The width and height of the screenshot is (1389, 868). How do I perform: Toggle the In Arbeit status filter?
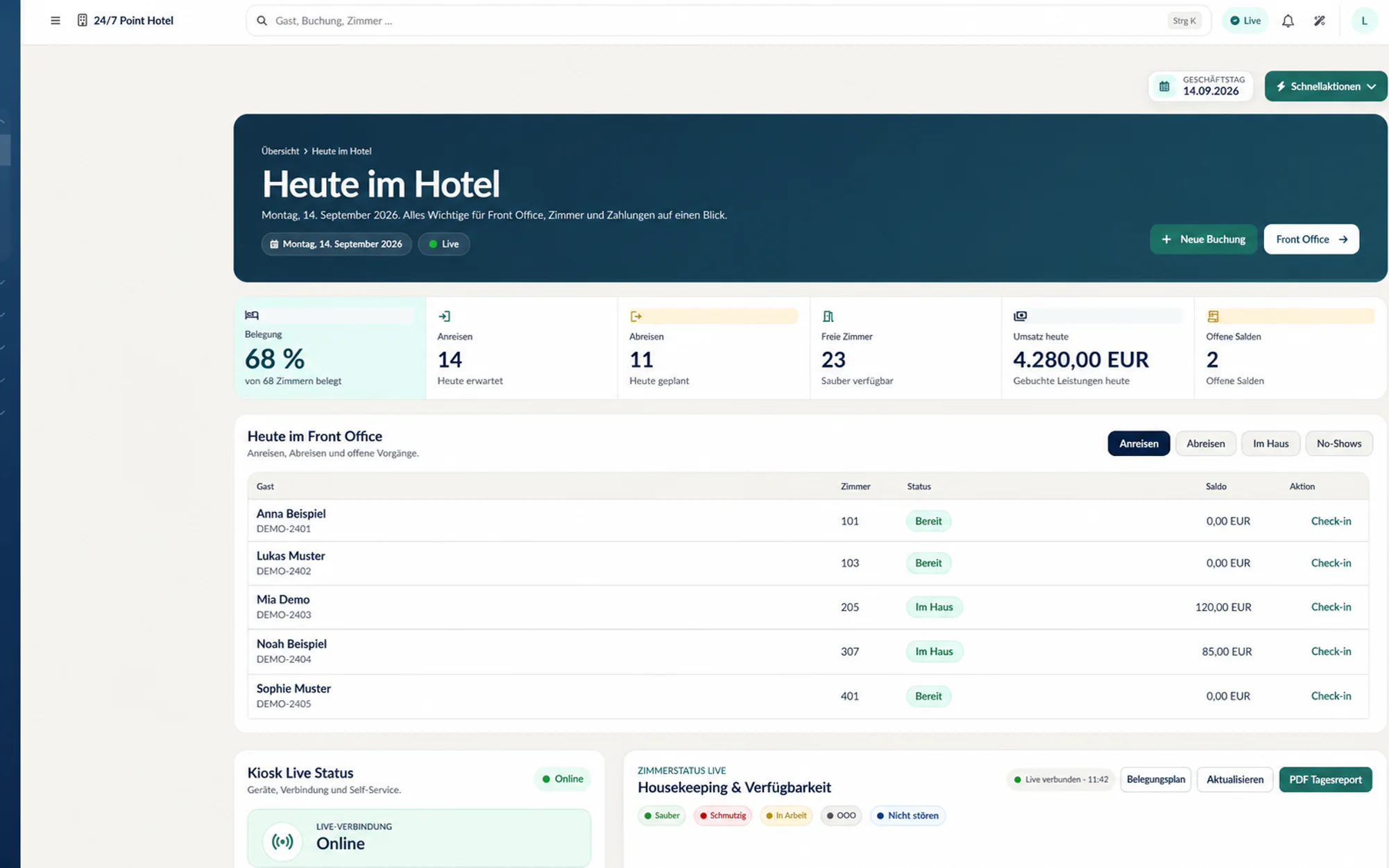point(785,815)
